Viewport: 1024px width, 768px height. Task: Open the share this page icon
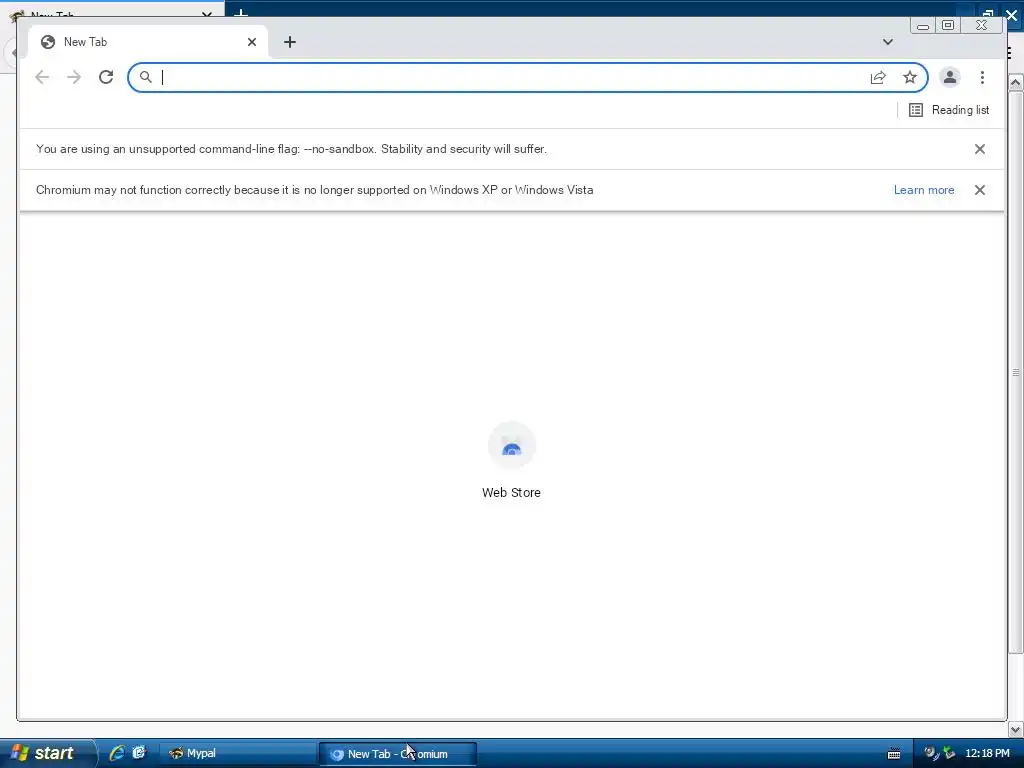[x=878, y=77]
